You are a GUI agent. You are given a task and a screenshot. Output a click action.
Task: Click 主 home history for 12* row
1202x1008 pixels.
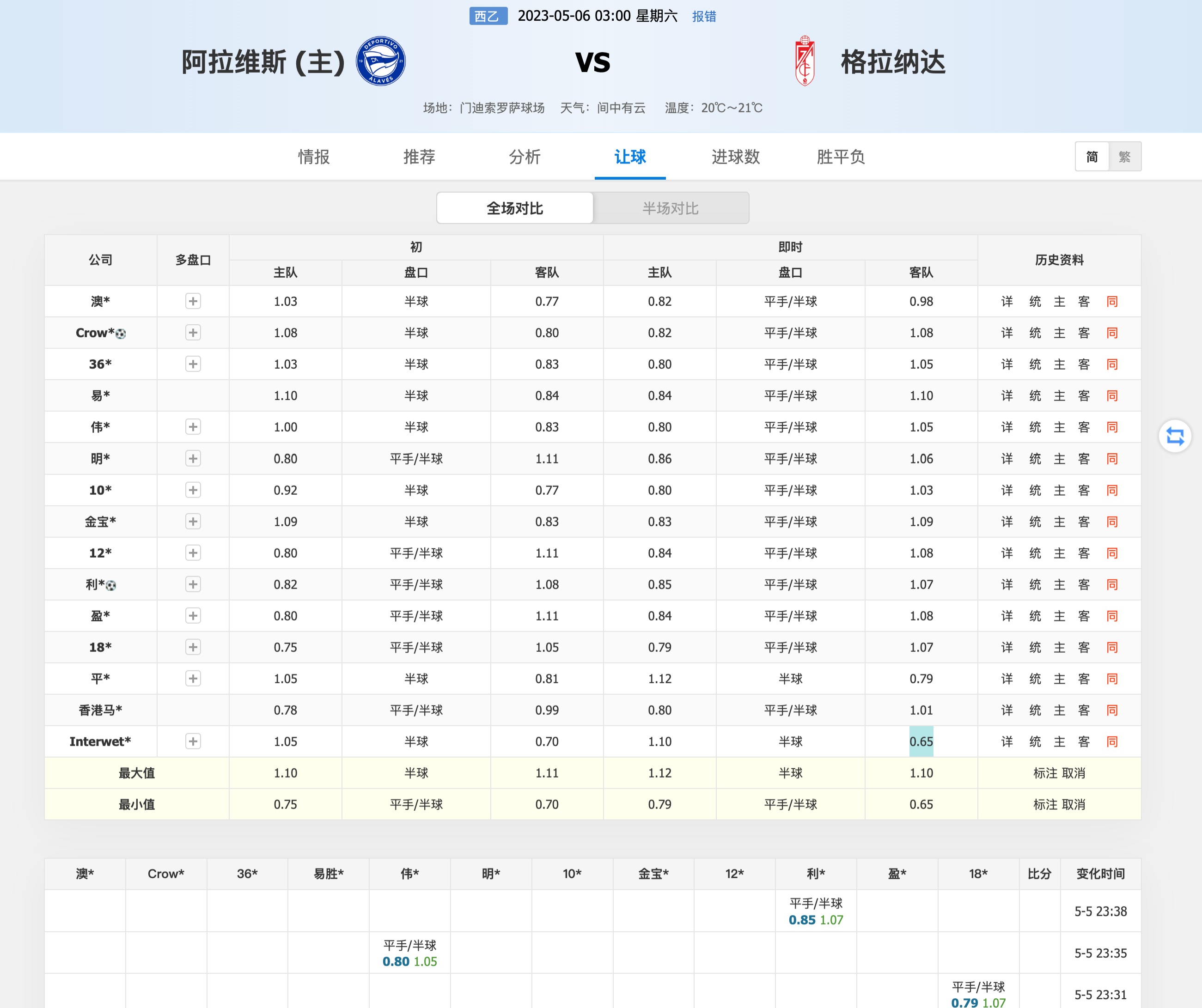[1060, 553]
